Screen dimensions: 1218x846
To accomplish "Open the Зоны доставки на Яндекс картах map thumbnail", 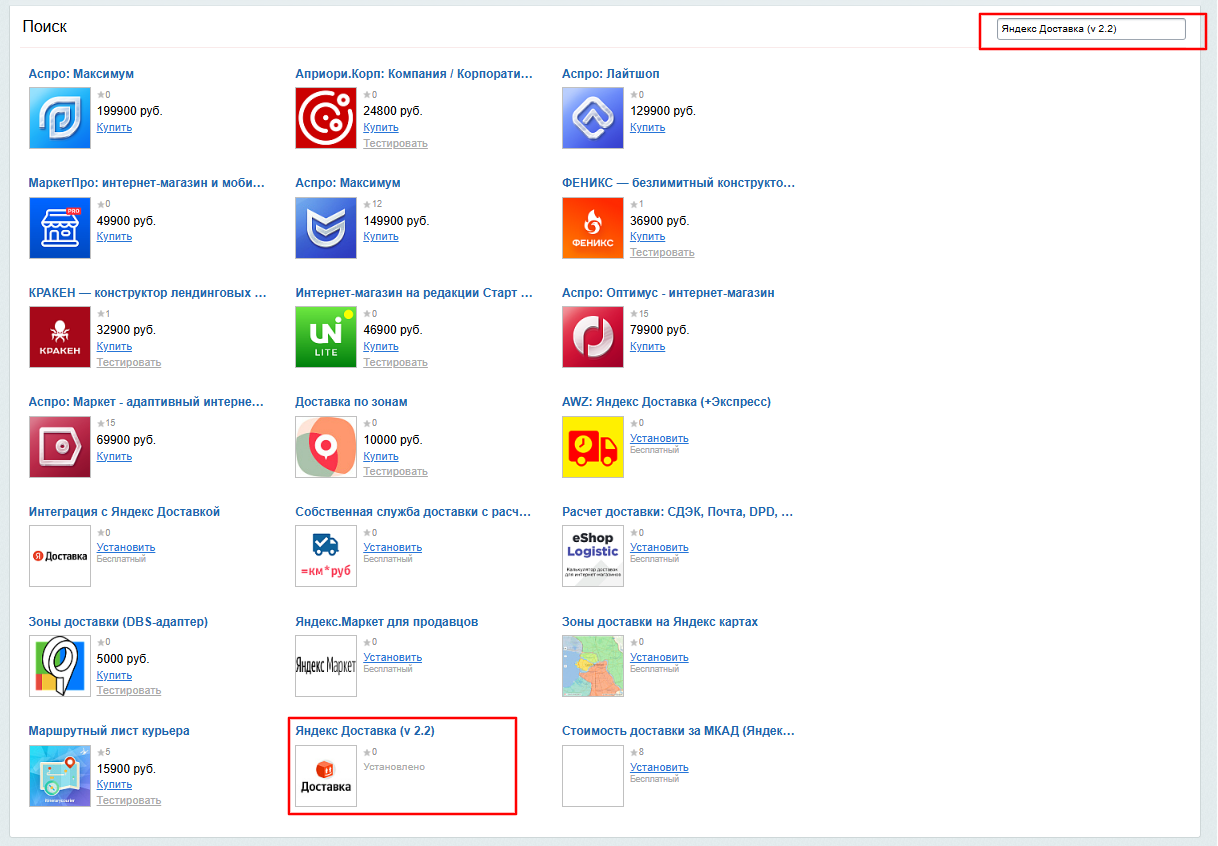I will coord(593,666).
